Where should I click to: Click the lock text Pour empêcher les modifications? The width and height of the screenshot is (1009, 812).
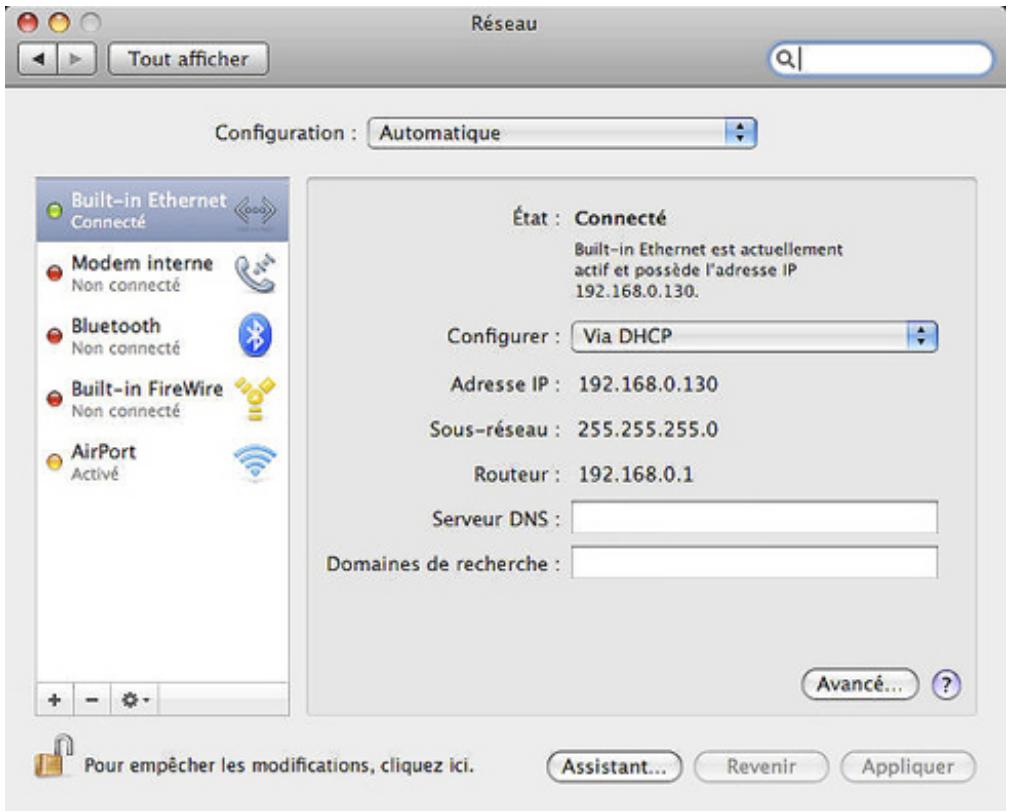pos(279,766)
